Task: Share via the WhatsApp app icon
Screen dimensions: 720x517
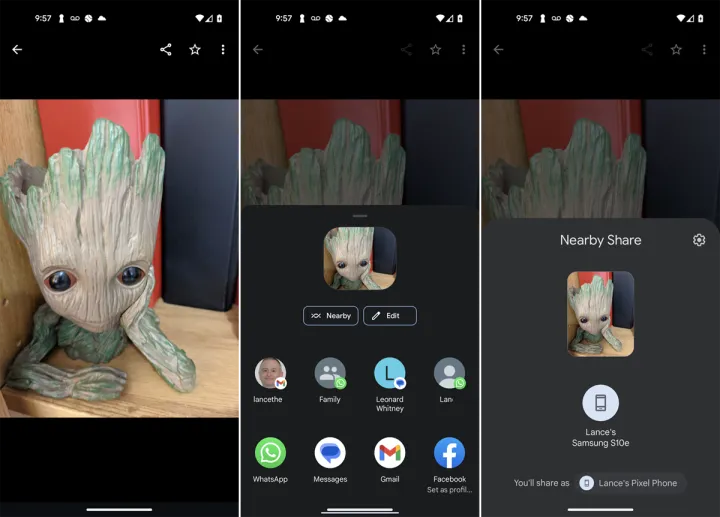Action: click(270, 453)
